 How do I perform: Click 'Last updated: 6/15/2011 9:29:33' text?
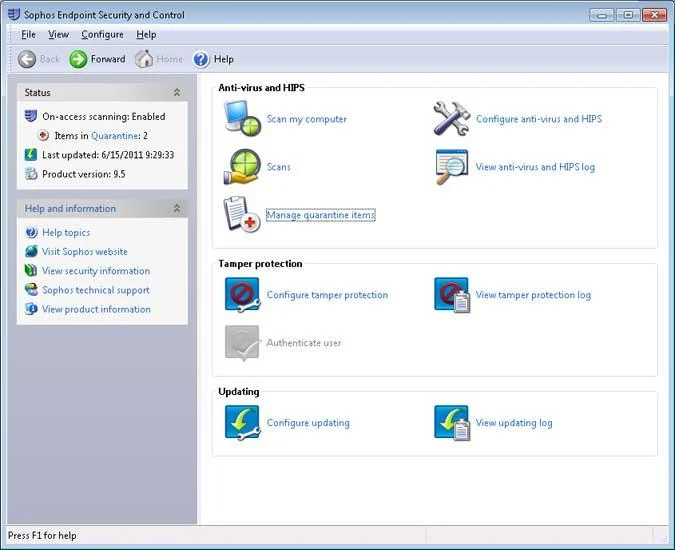[108, 155]
